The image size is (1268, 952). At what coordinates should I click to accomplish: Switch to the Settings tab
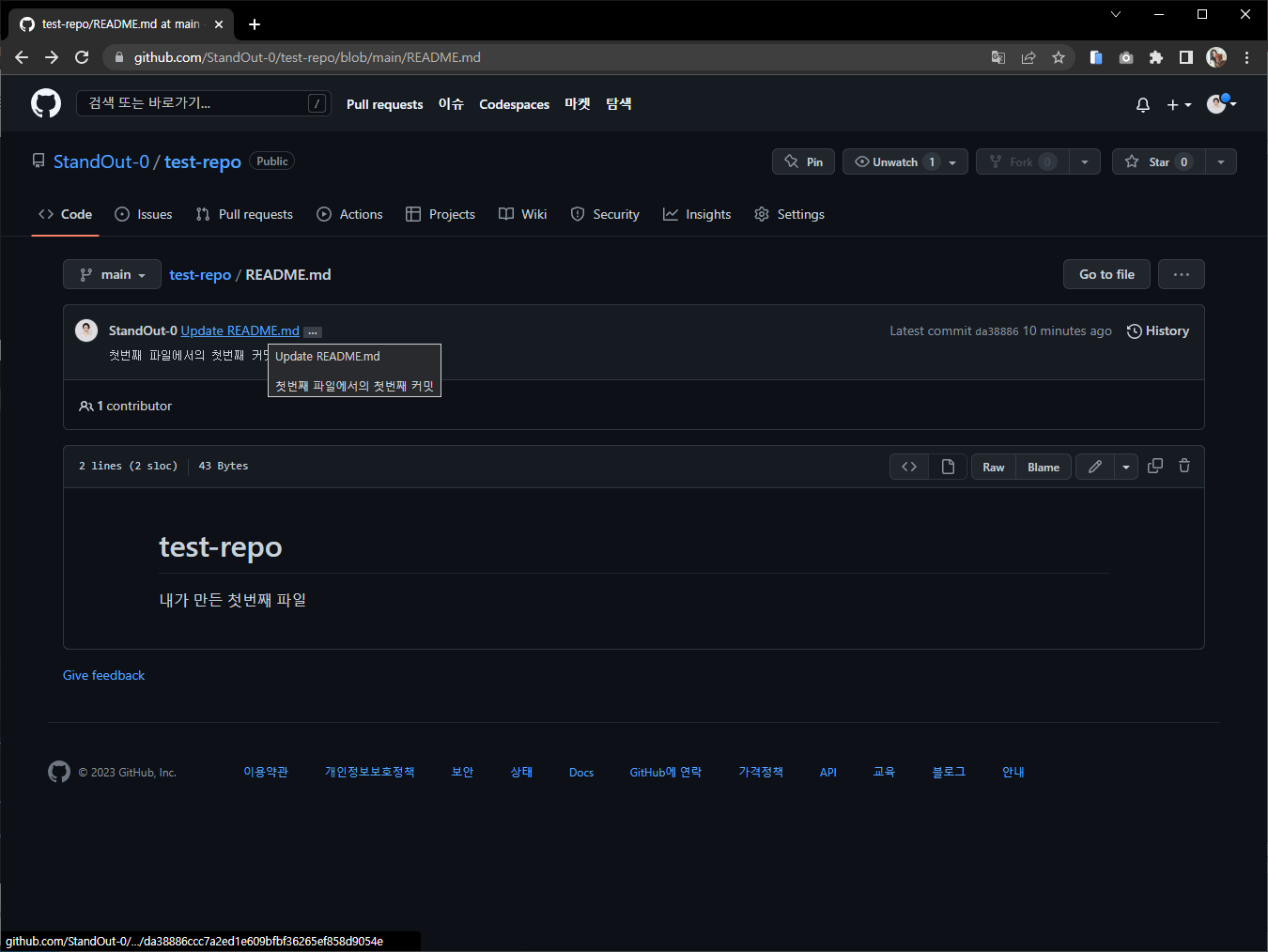pyautogui.click(x=789, y=214)
